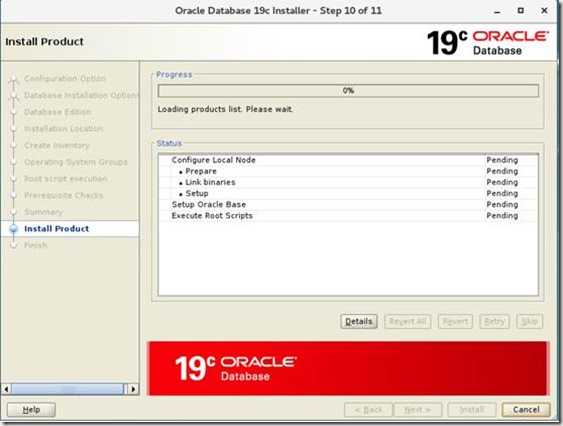Viewport: 563px width, 426px height.
Task: Select the Setup sub-step row
Action: [348, 193]
